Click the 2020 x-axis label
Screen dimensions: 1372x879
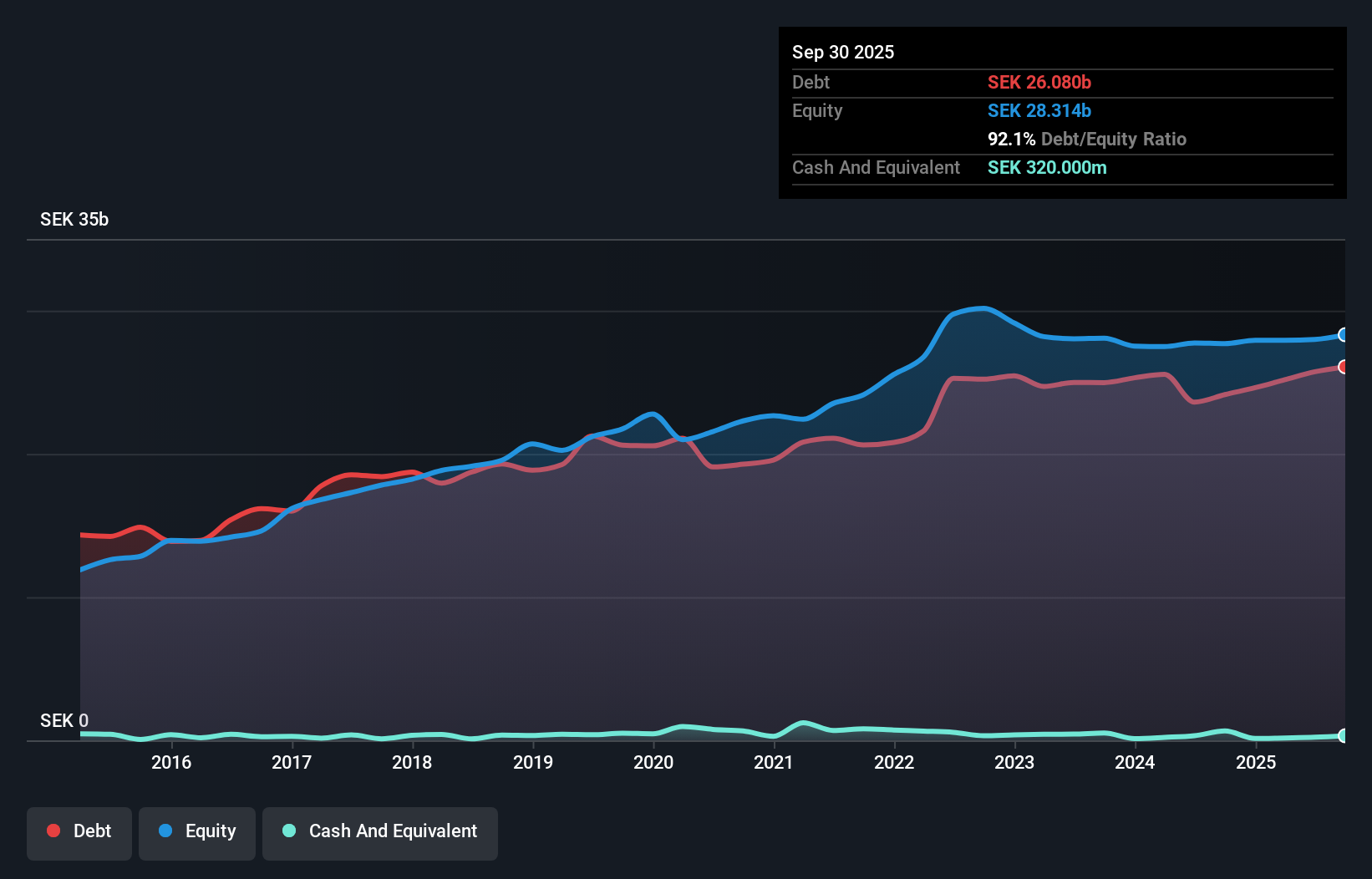click(x=653, y=762)
